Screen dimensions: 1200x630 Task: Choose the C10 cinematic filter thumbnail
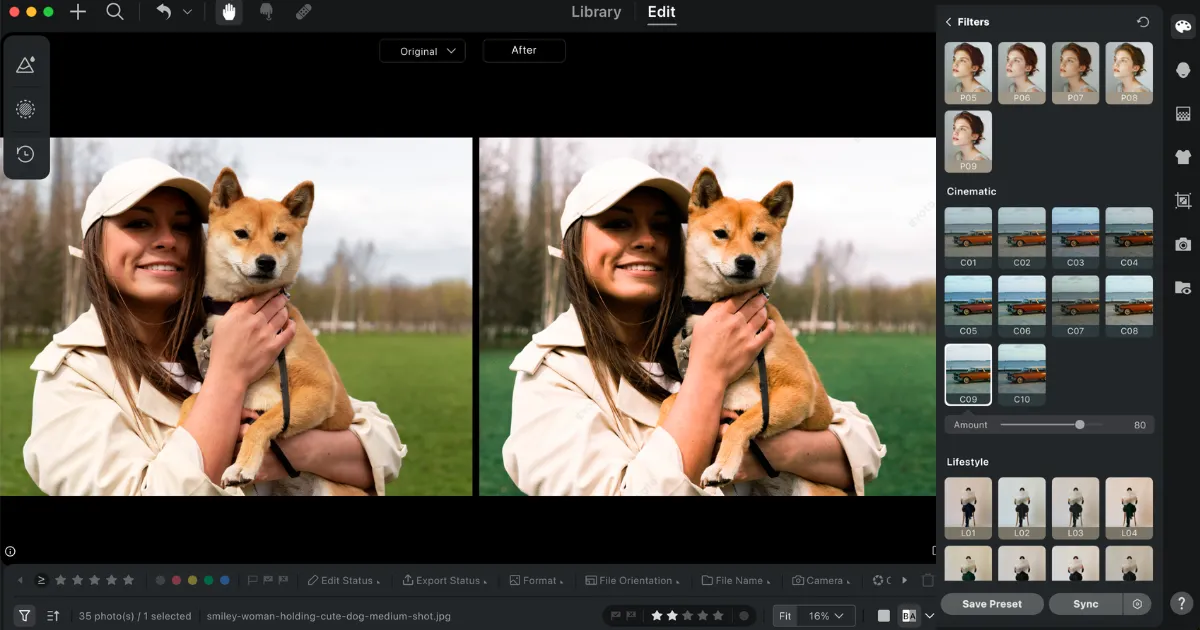[x=1022, y=375]
